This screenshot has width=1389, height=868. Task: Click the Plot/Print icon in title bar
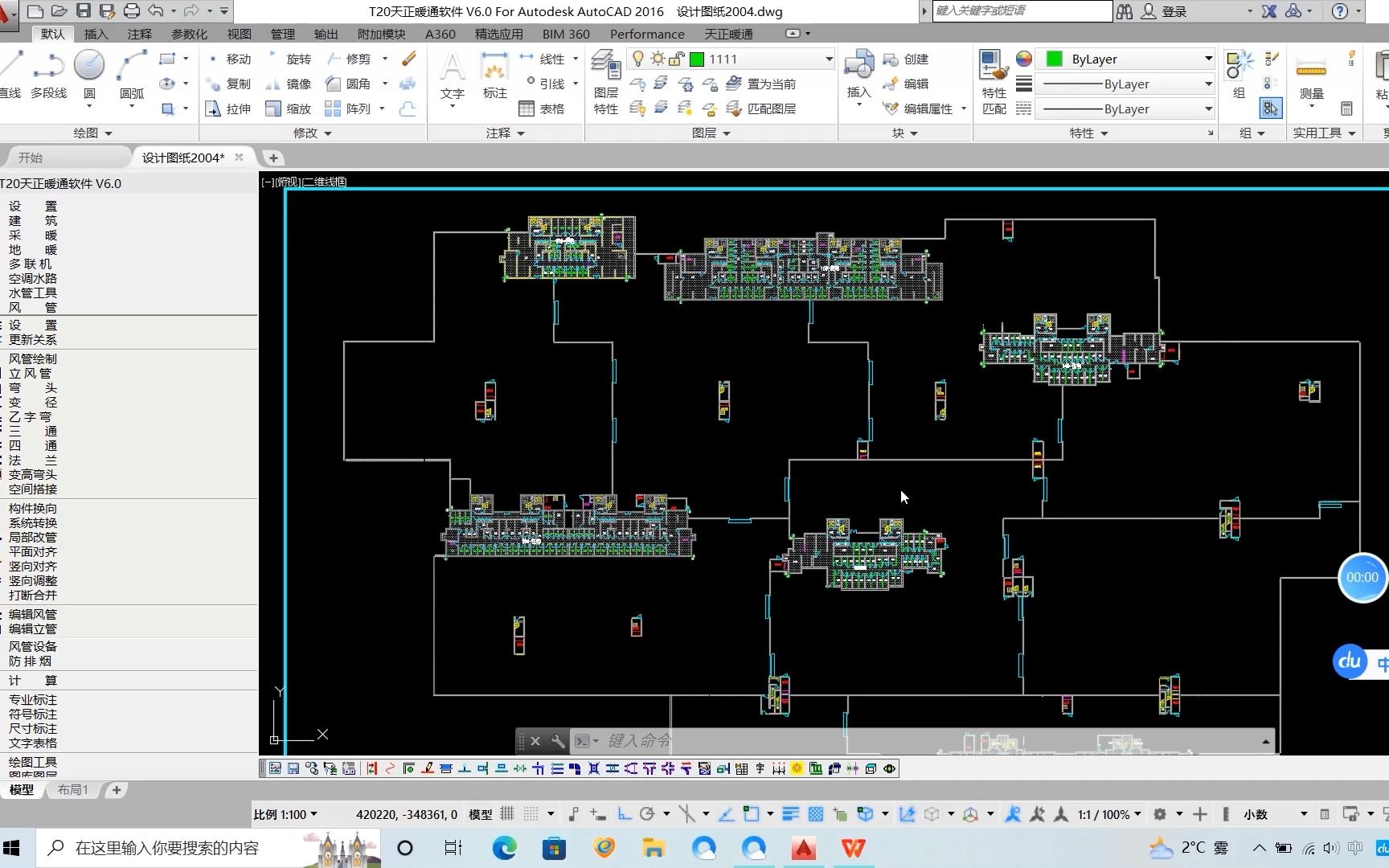click(x=132, y=11)
